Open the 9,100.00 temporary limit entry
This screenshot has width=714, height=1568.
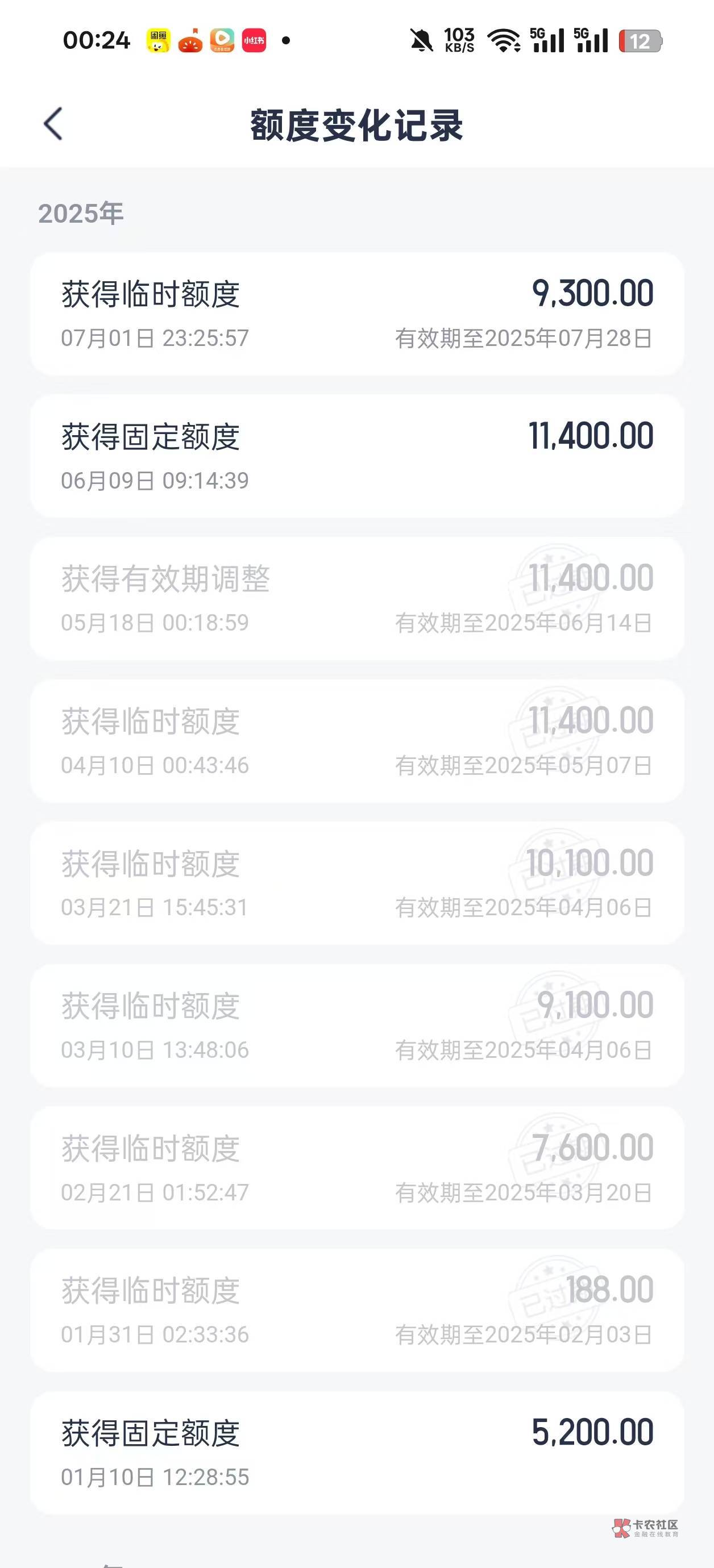(357, 1026)
